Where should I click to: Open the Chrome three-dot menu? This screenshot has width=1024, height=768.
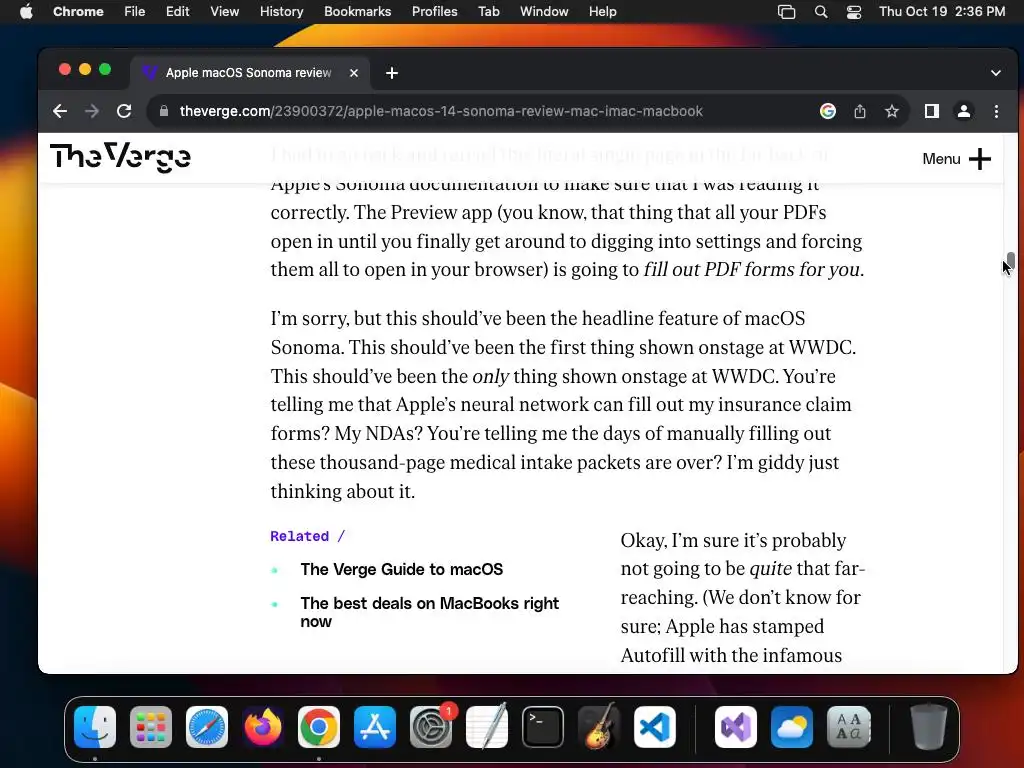click(996, 111)
